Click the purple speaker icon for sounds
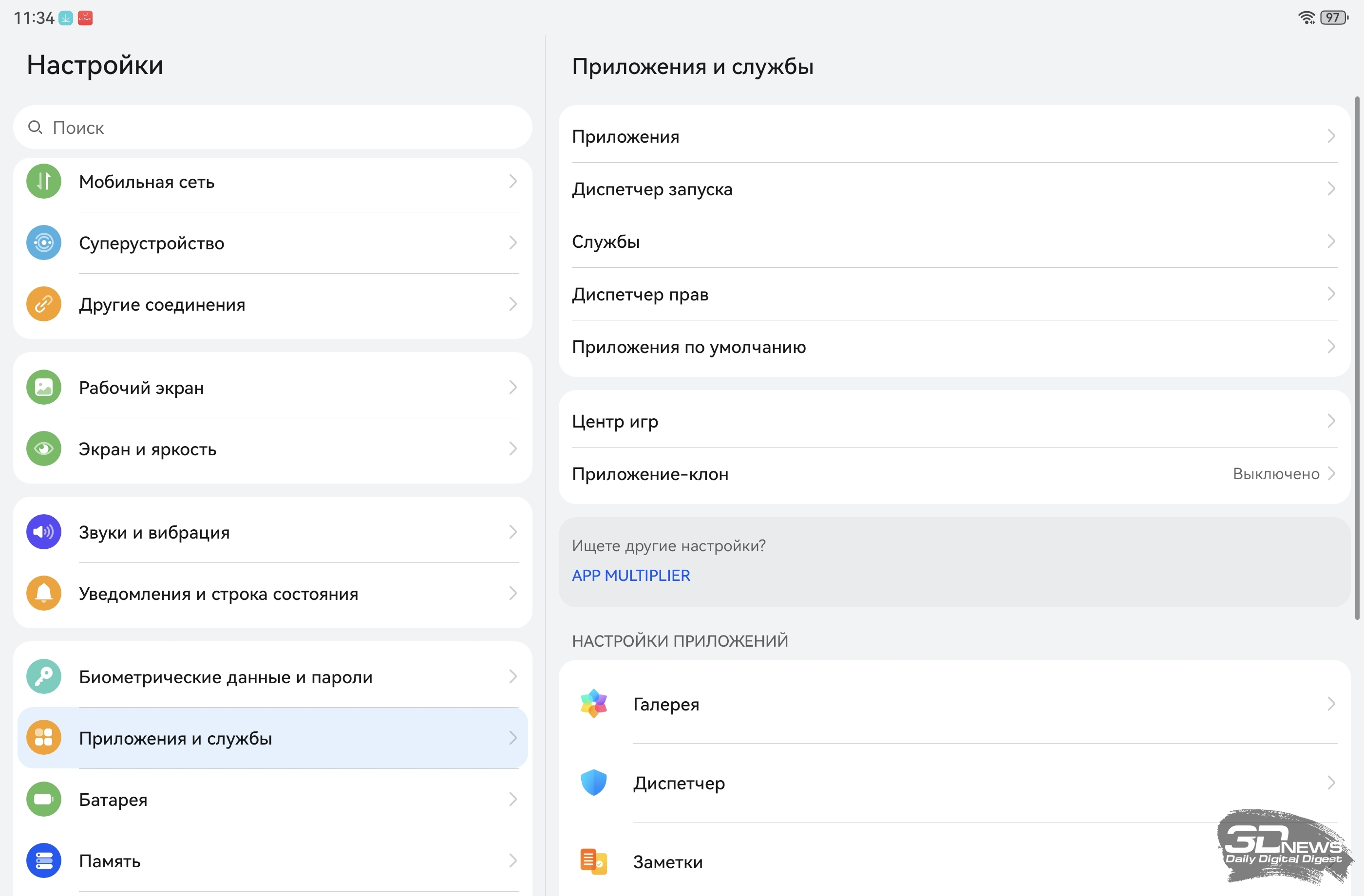1364x896 pixels. point(43,532)
